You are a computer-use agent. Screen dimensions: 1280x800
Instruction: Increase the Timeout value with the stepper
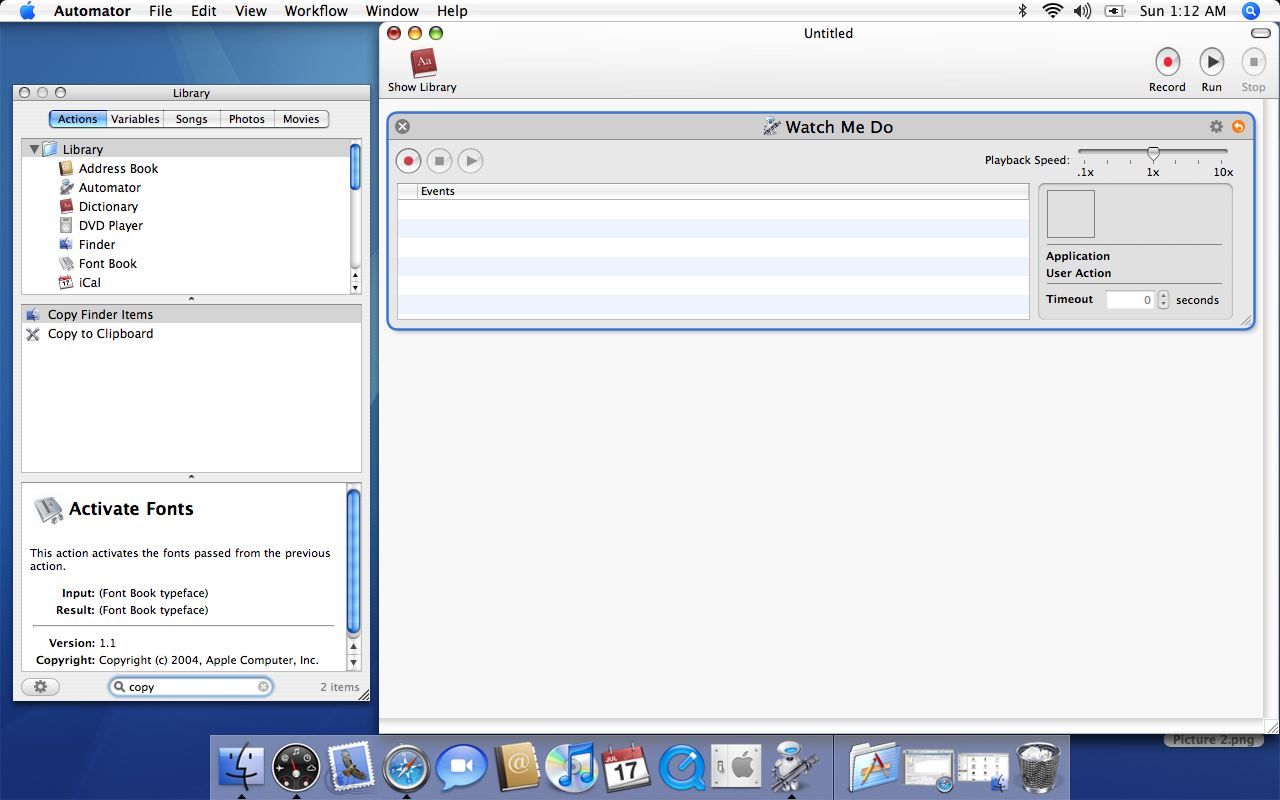coord(1163,295)
